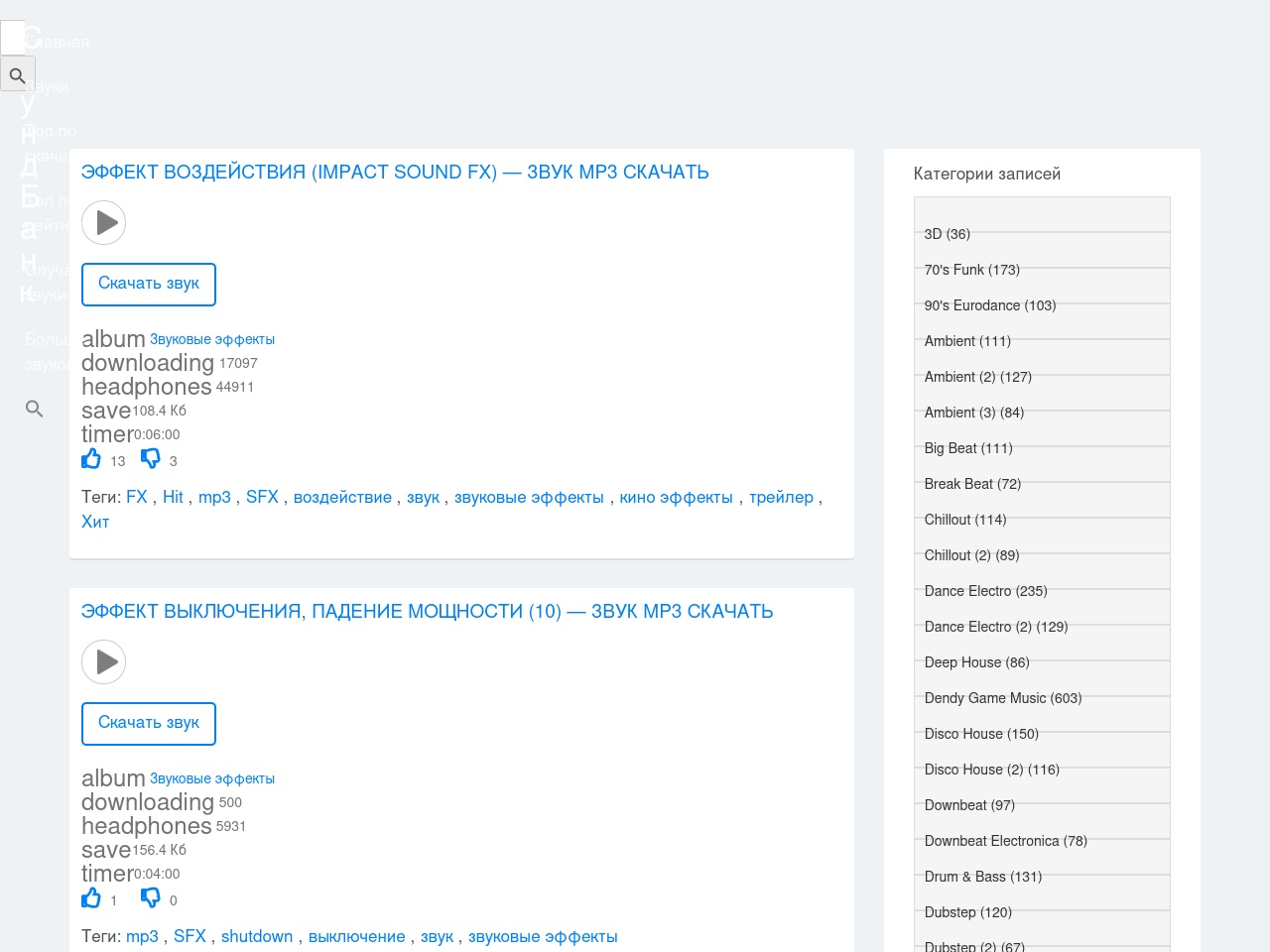This screenshot has height=952, width=1270.
Task: Click the search button icon at top left
Action: pyautogui.click(x=18, y=74)
